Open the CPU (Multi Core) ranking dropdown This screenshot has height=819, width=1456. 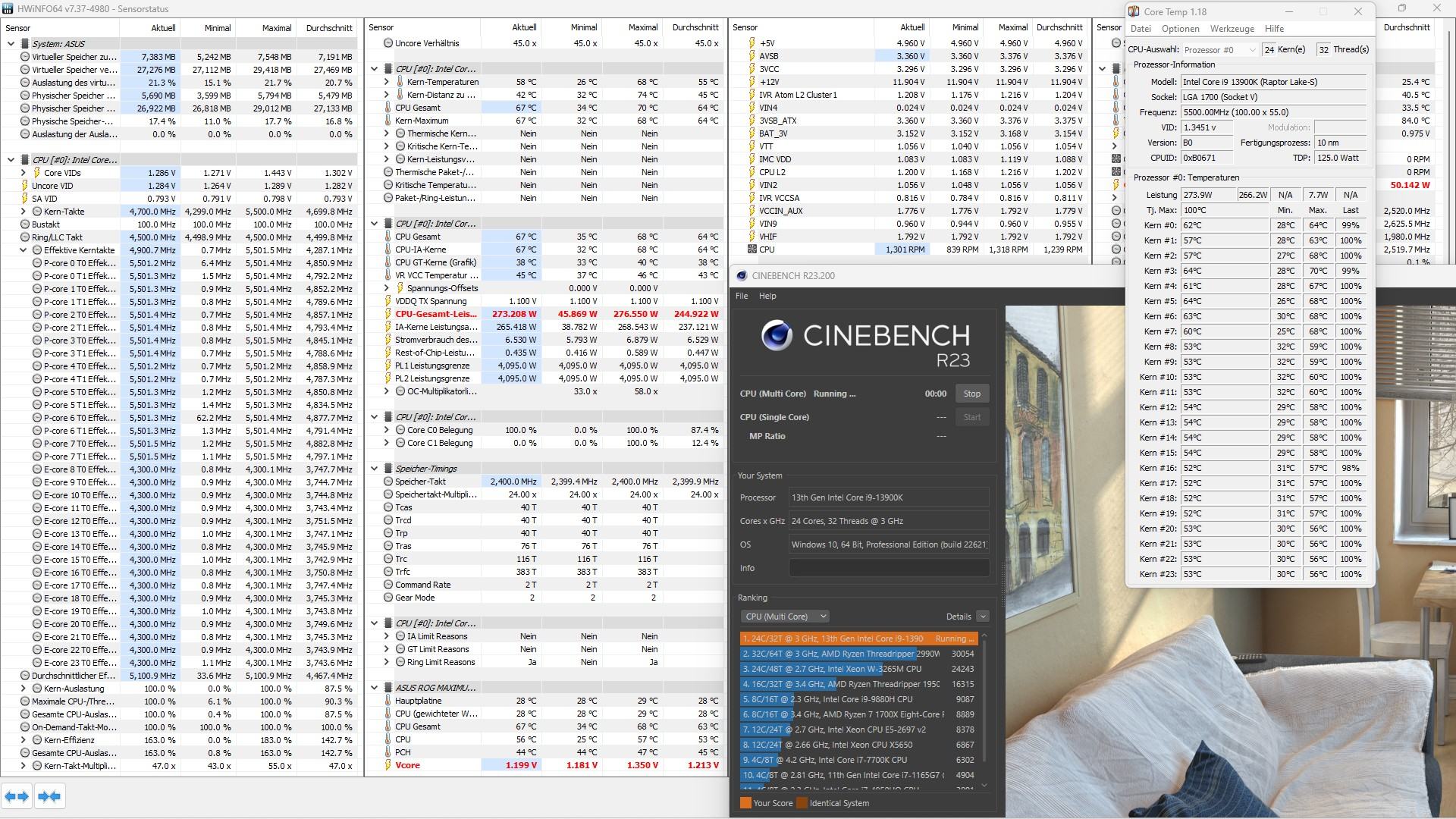(785, 617)
